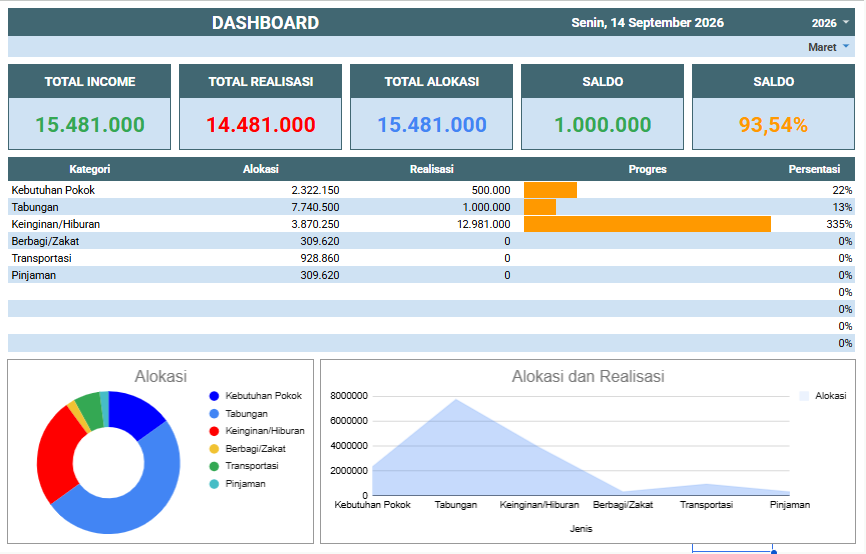866x554 pixels.
Task: Click the teal Pinjaman legend dot
Action: (x=214, y=484)
